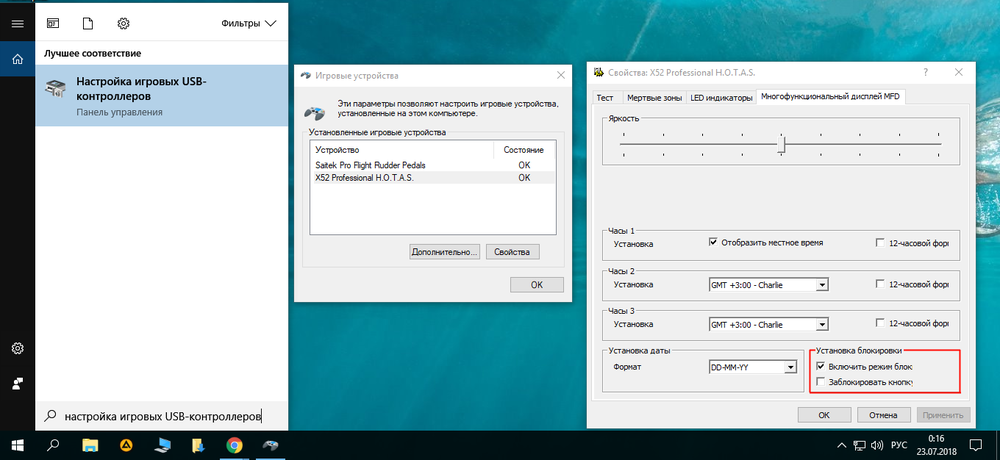Filter search results by apps icon
The height and width of the screenshot is (460, 1000).
pyautogui.click(x=53, y=24)
